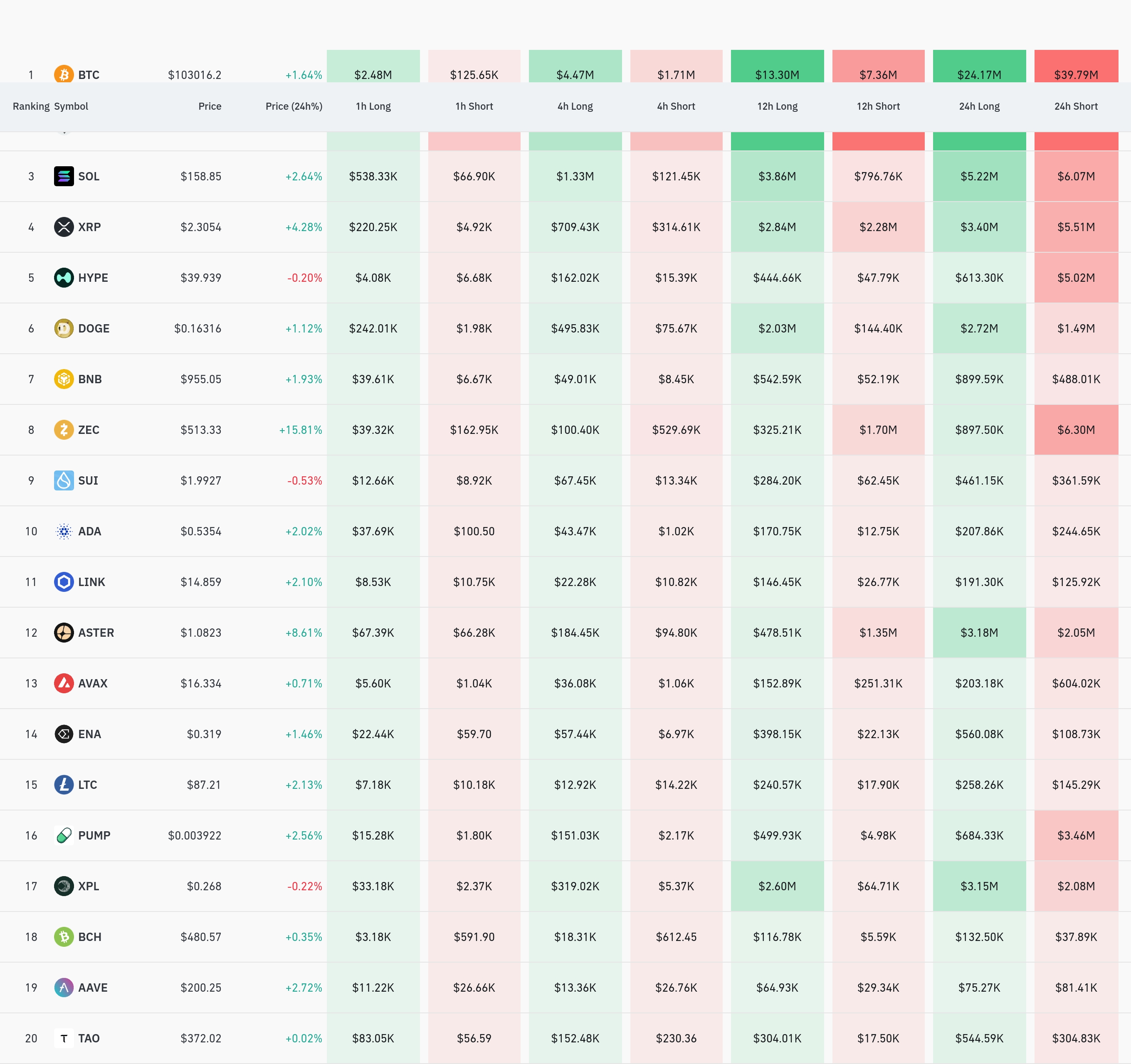This screenshot has width=1131, height=1064.
Task: Click the Zcash ZEC icon
Action: (x=64, y=429)
